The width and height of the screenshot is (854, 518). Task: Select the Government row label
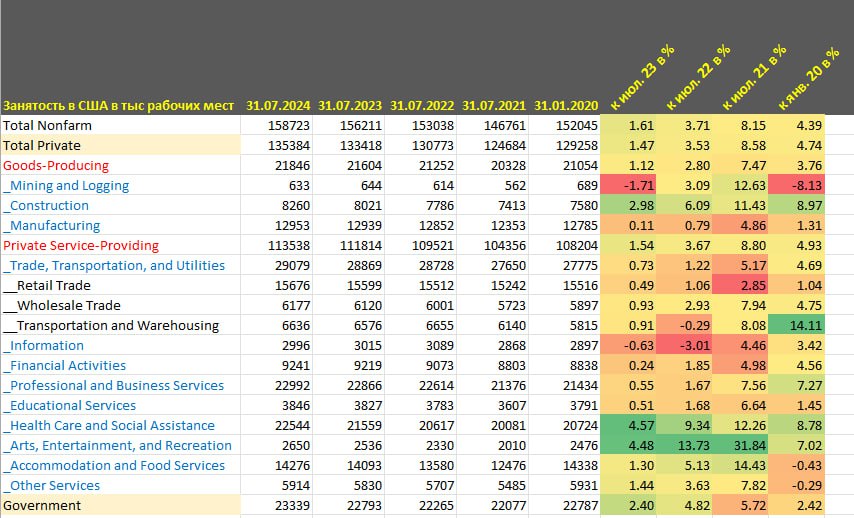[x=42, y=506]
